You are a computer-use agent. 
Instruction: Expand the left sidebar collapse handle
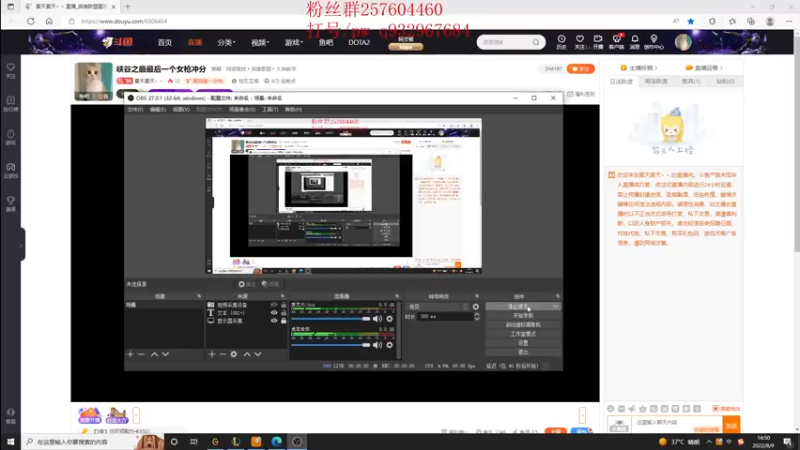(22, 245)
